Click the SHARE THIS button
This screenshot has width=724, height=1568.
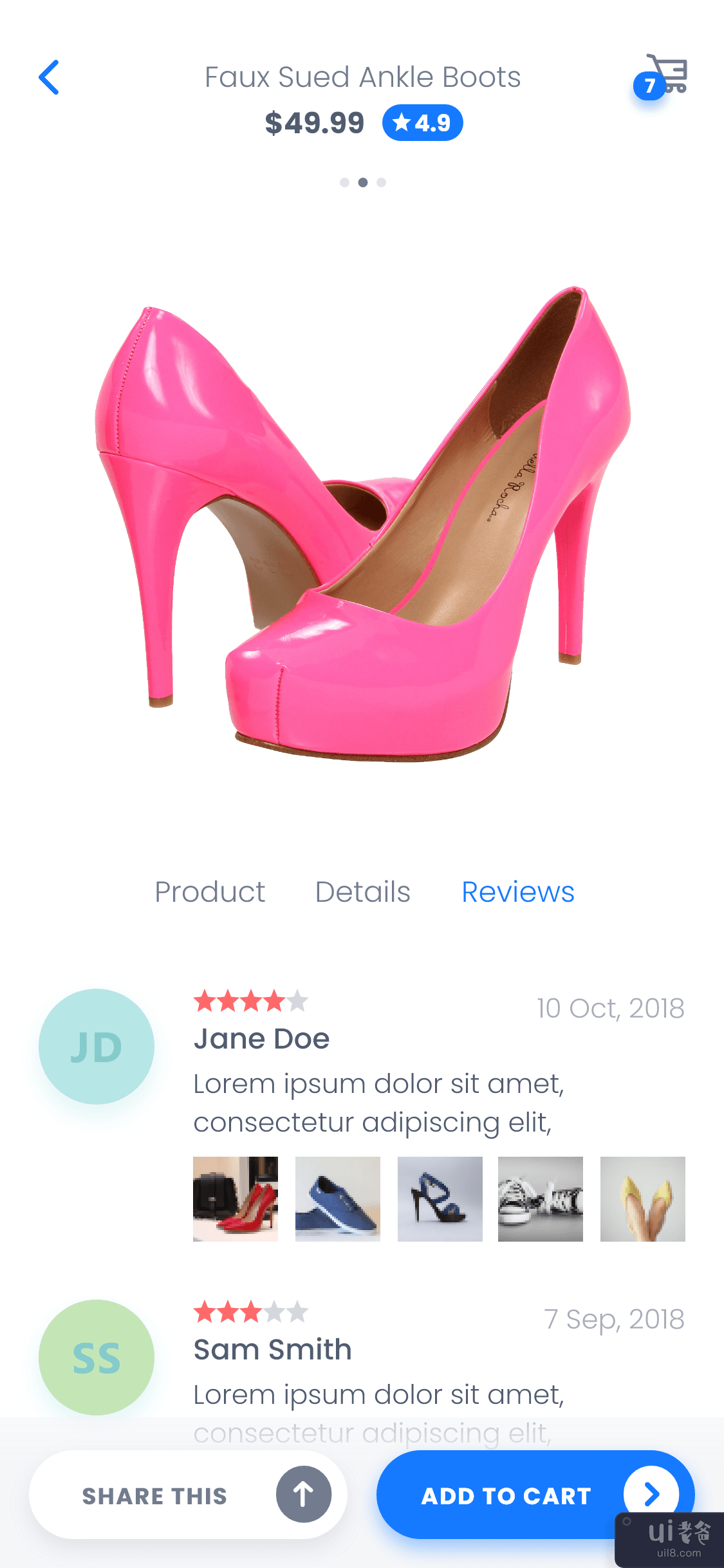pos(188,1495)
